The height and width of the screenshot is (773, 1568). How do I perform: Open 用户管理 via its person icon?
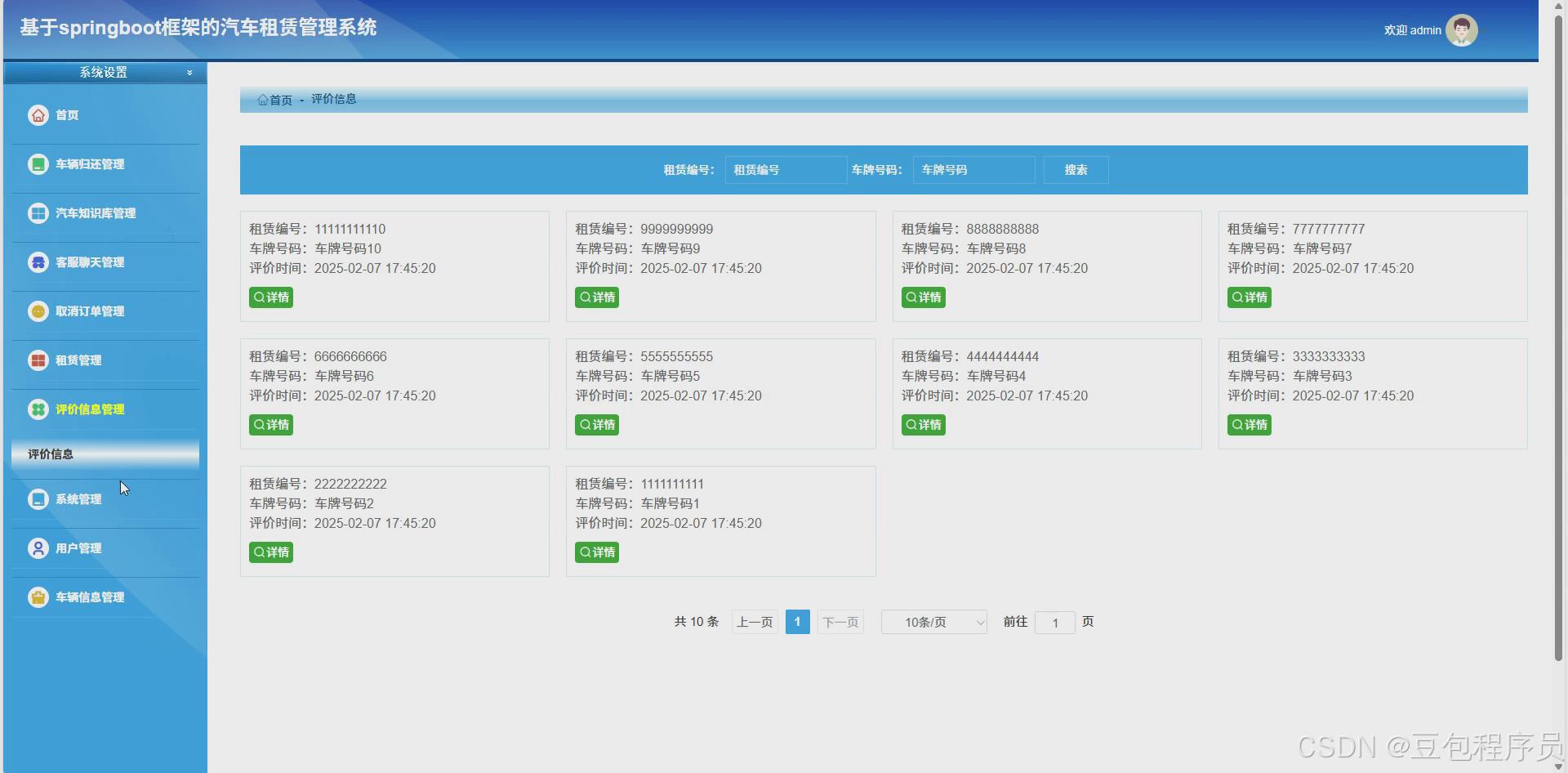point(38,548)
